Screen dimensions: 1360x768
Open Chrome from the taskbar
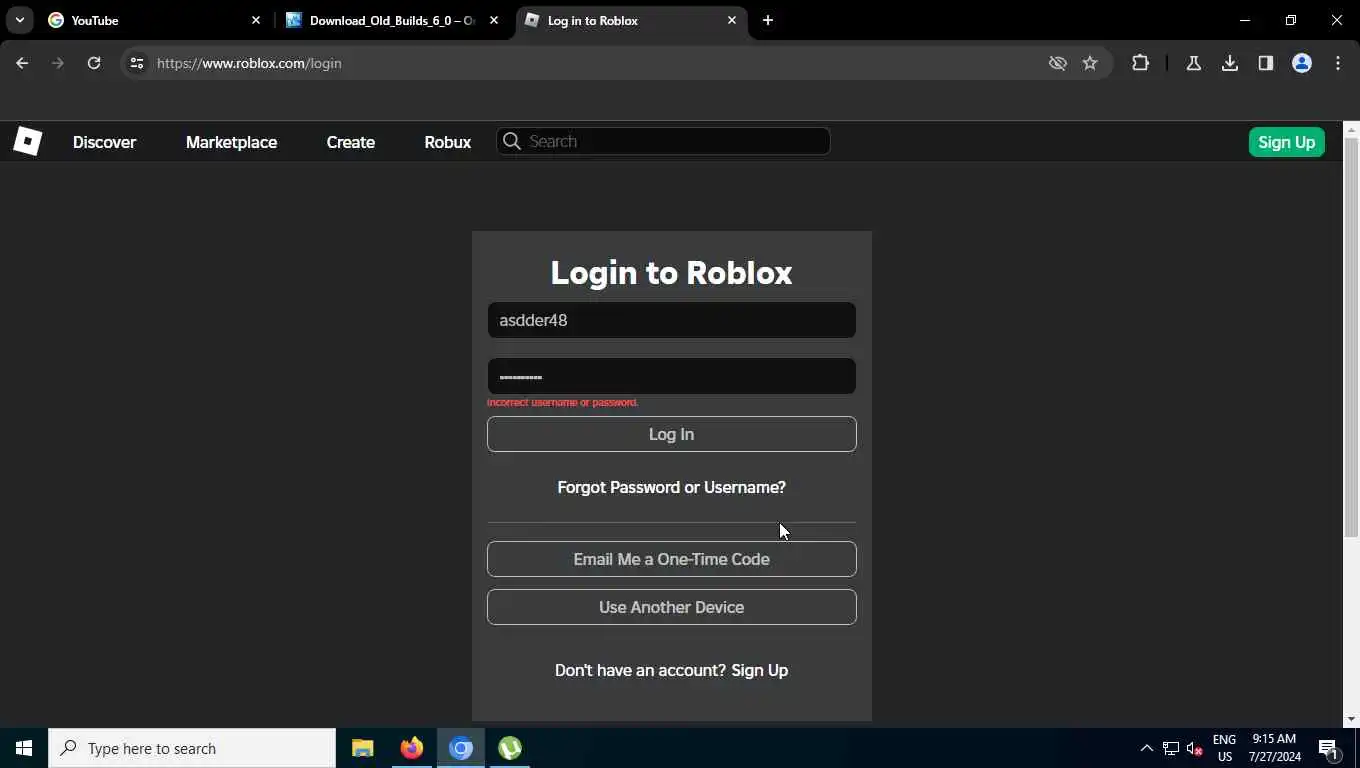point(460,748)
